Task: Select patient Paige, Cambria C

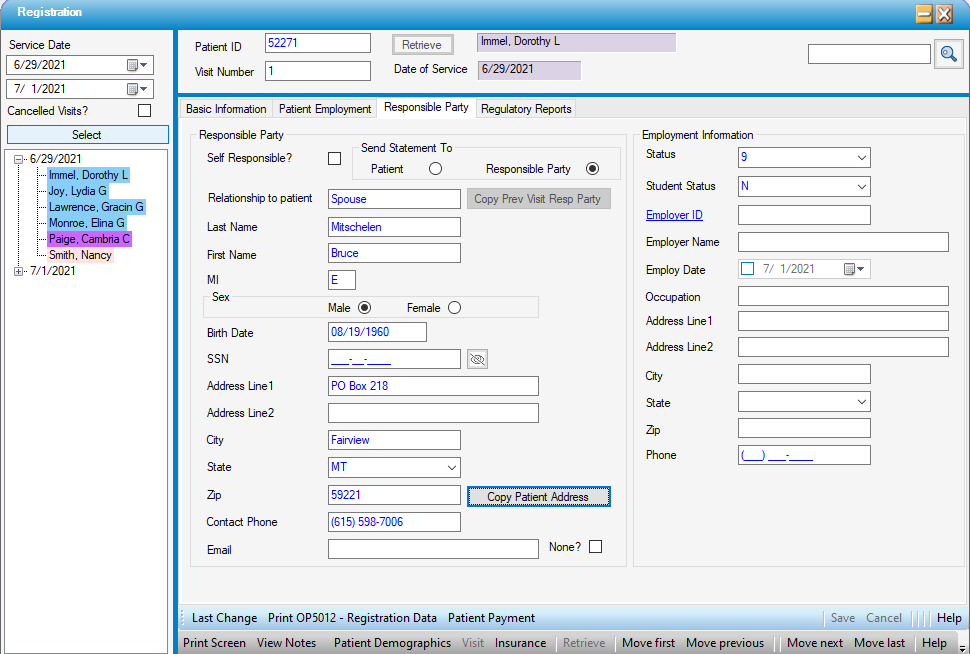Action: point(90,239)
